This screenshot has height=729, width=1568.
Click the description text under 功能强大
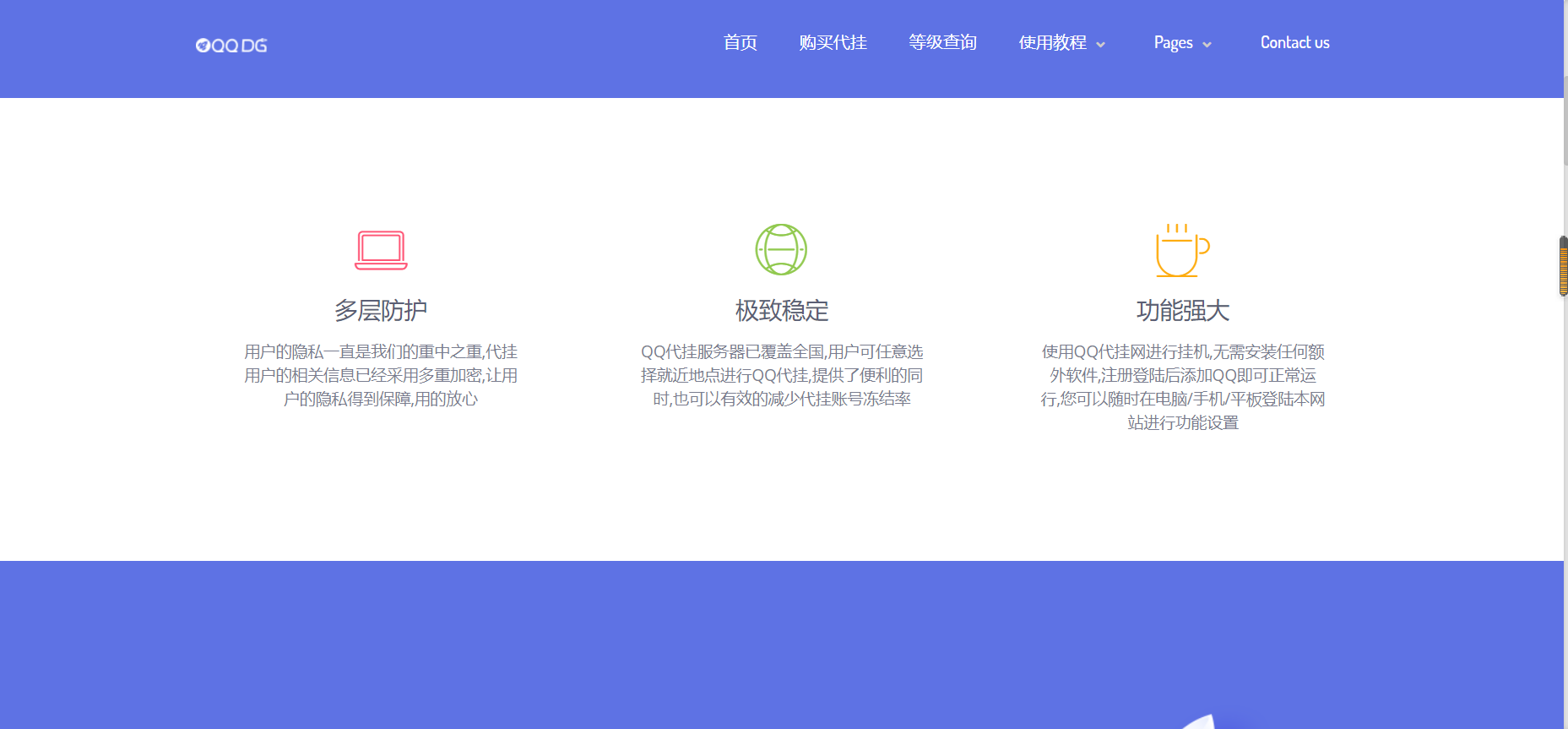1182,387
